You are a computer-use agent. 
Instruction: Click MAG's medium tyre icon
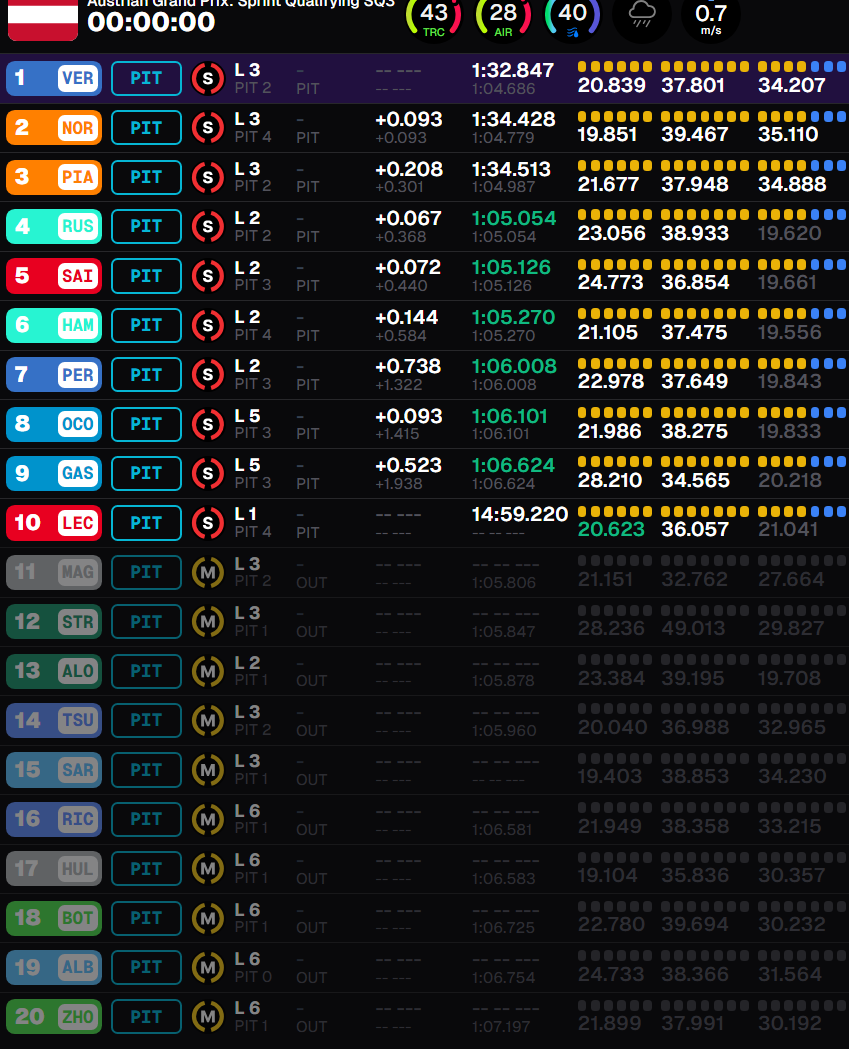click(207, 573)
